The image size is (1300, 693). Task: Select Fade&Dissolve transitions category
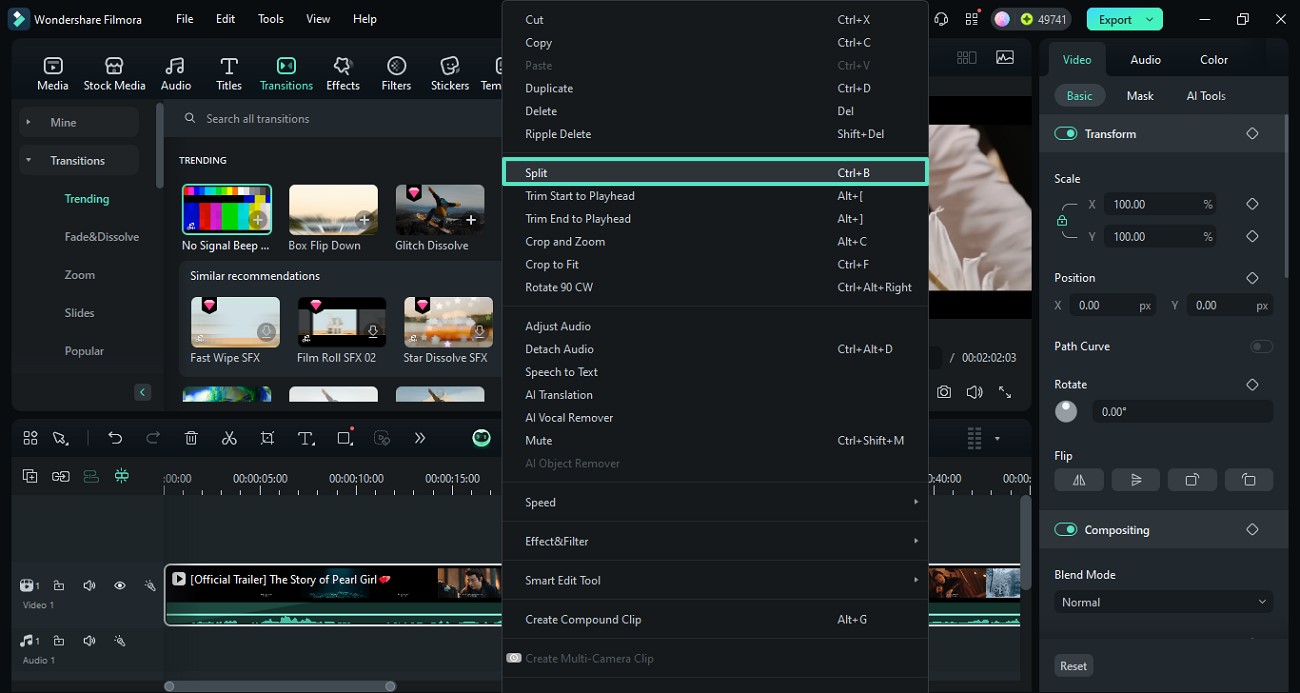point(102,237)
